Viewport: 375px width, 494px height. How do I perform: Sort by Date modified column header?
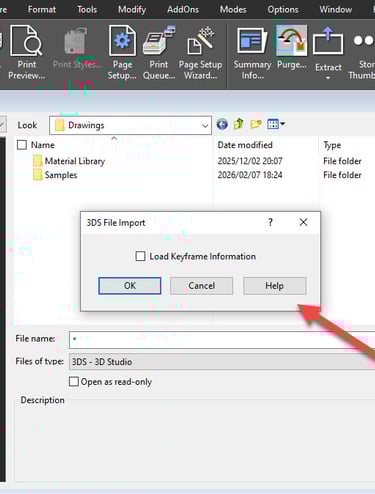245,145
